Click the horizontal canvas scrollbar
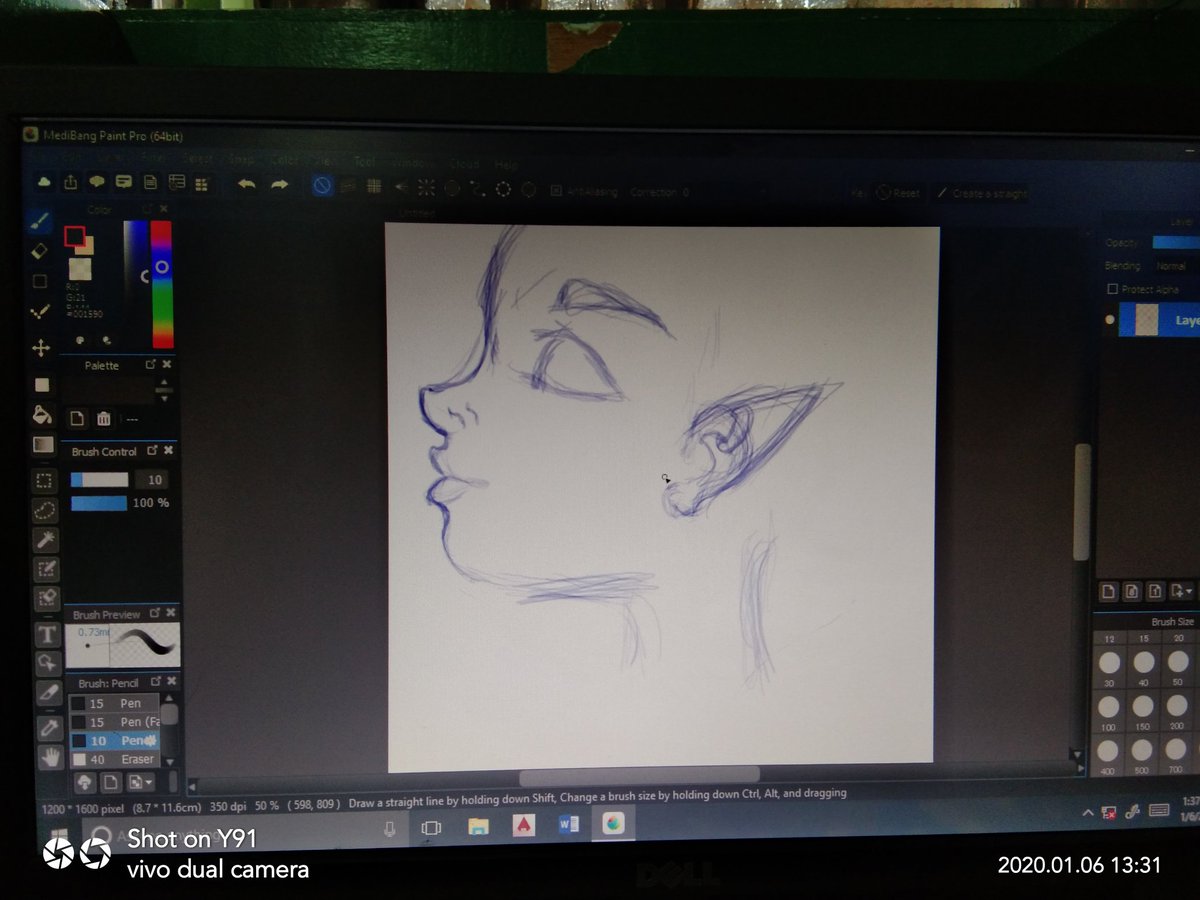This screenshot has width=1200, height=900. [x=639, y=775]
